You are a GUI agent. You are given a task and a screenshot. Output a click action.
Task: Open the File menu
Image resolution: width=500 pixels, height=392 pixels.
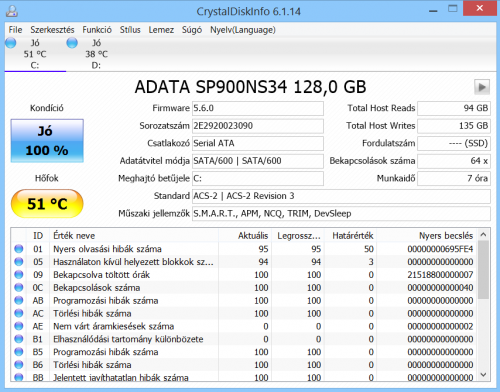[15, 30]
